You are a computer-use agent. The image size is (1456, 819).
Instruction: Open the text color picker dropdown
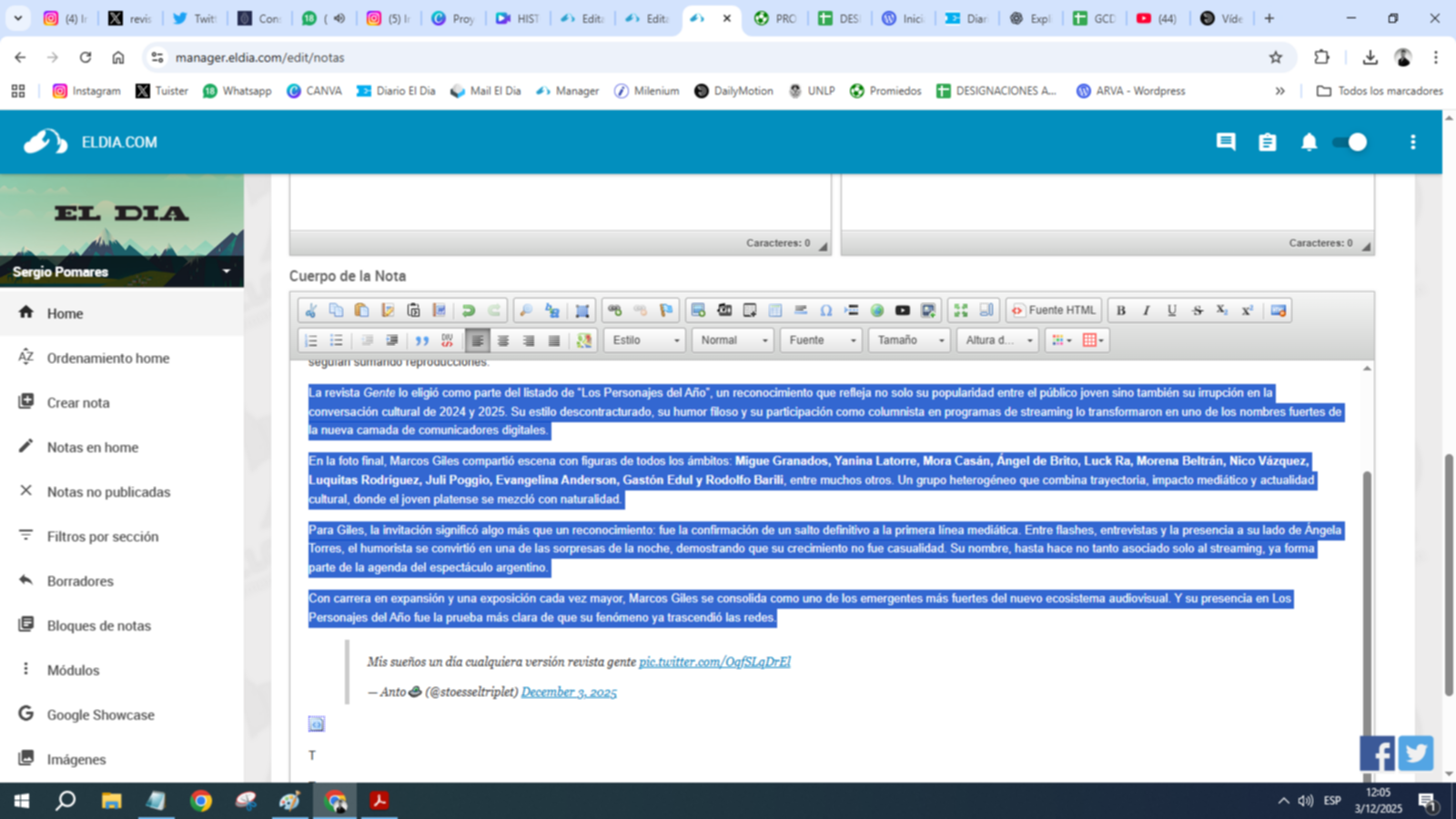click(1061, 340)
